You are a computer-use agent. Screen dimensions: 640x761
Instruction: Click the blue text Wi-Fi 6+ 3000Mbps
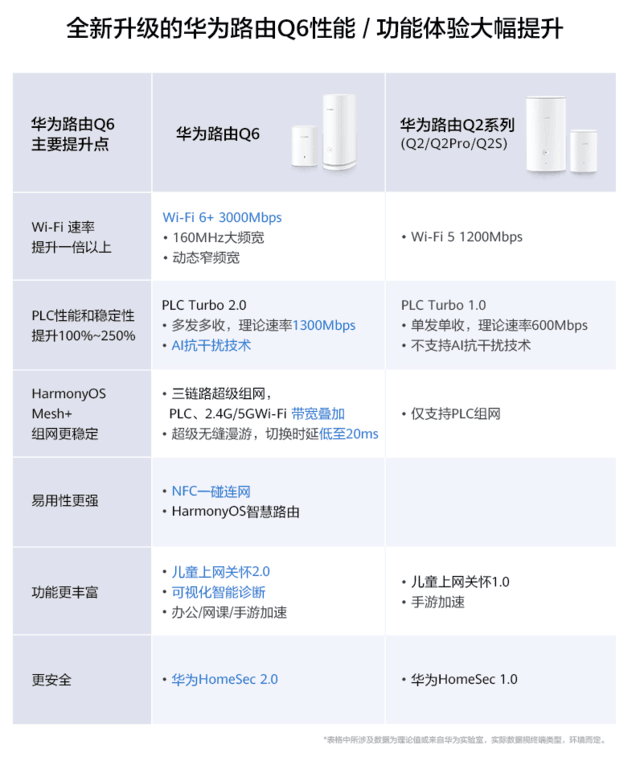click(222, 217)
